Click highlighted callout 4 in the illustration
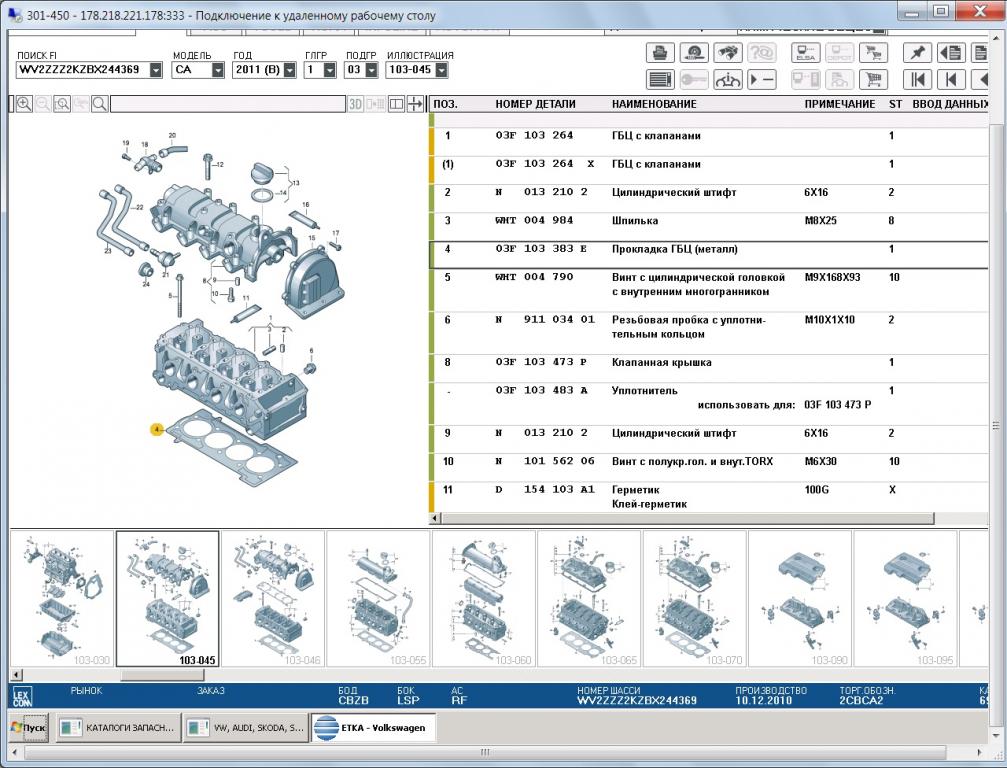1007x768 pixels. (x=157, y=429)
